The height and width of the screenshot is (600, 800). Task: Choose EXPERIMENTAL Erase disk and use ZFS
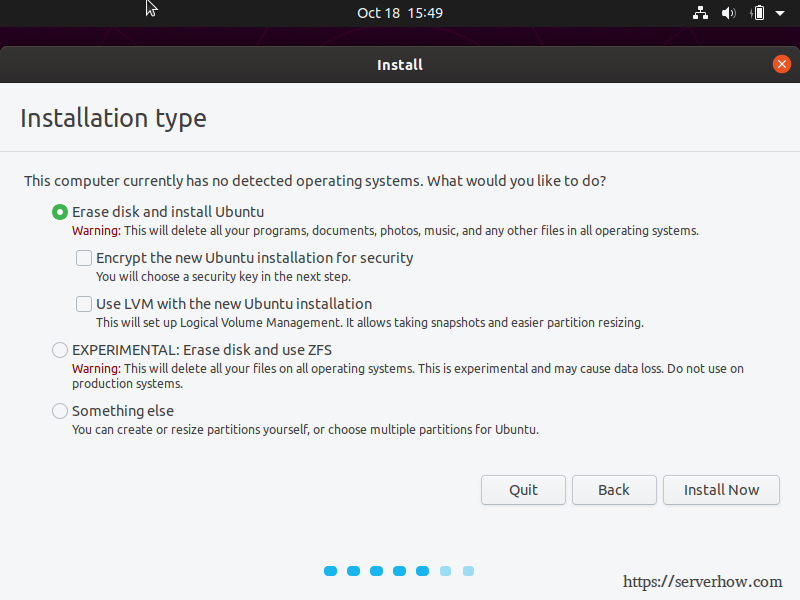60,350
